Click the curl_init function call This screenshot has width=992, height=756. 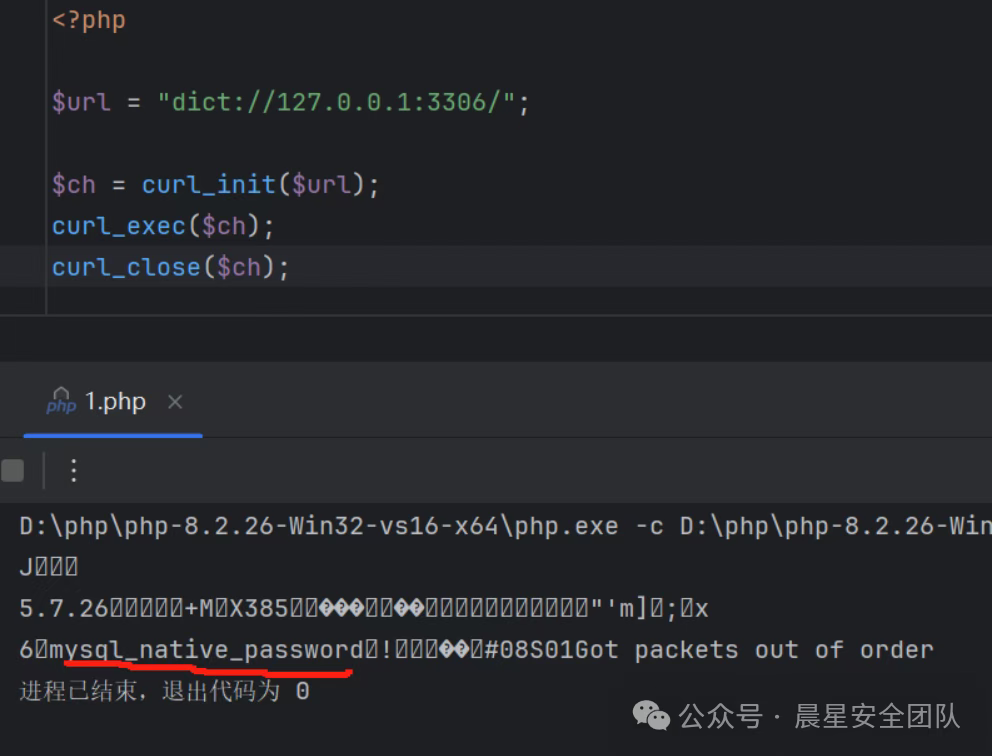pos(208,185)
